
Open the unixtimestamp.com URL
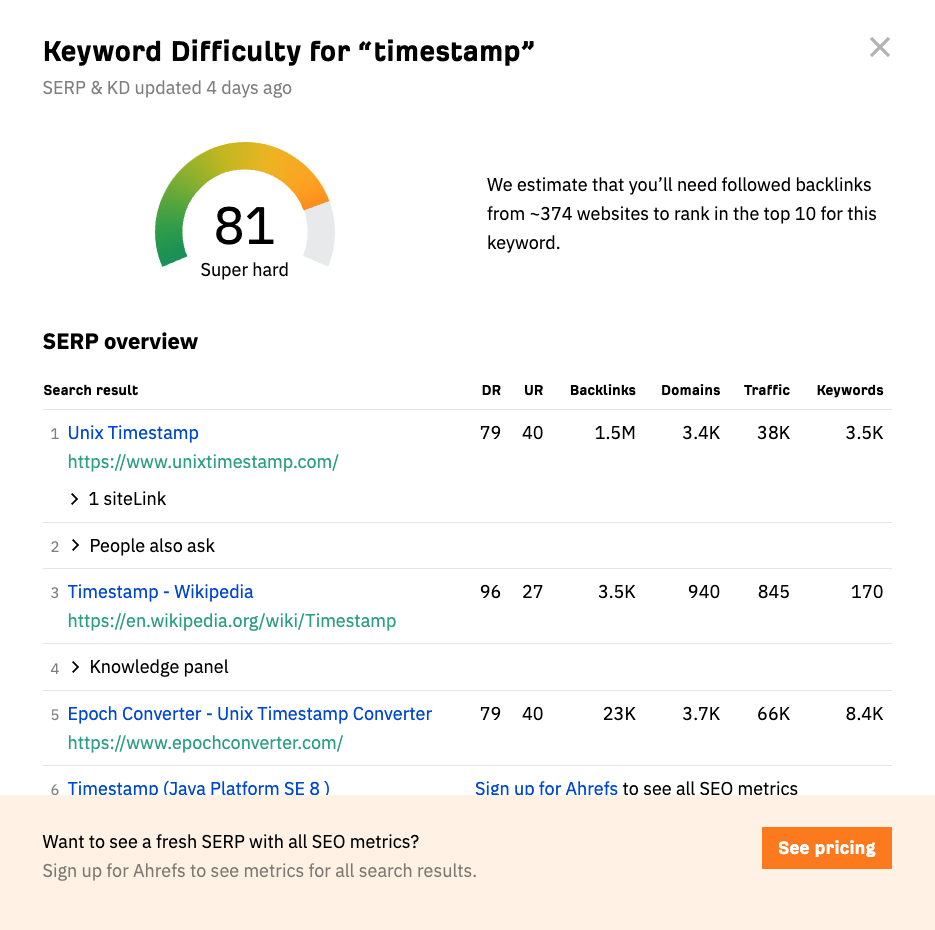tap(203, 462)
